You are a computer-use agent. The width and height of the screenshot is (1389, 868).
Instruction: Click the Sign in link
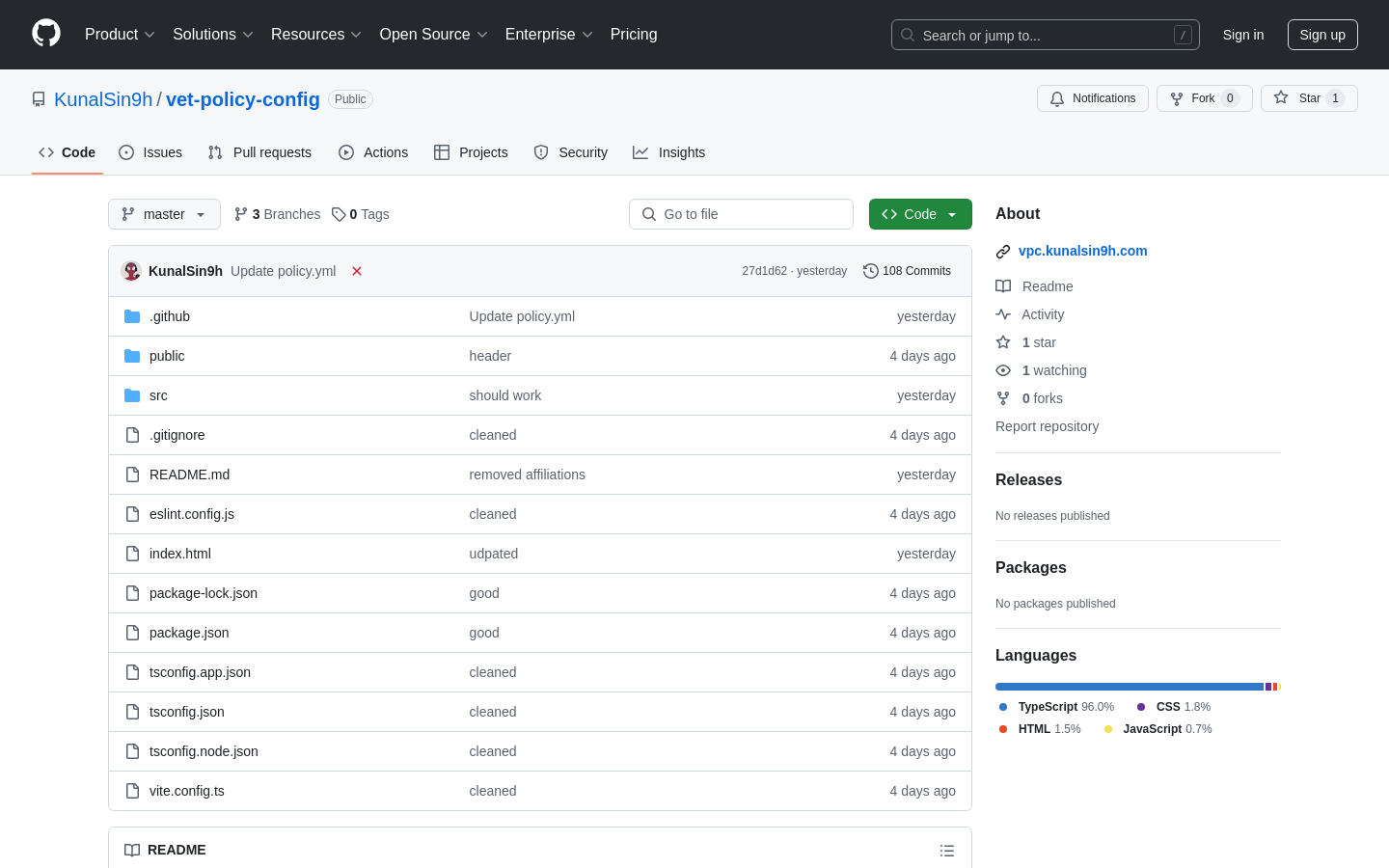pos(1243,35)
